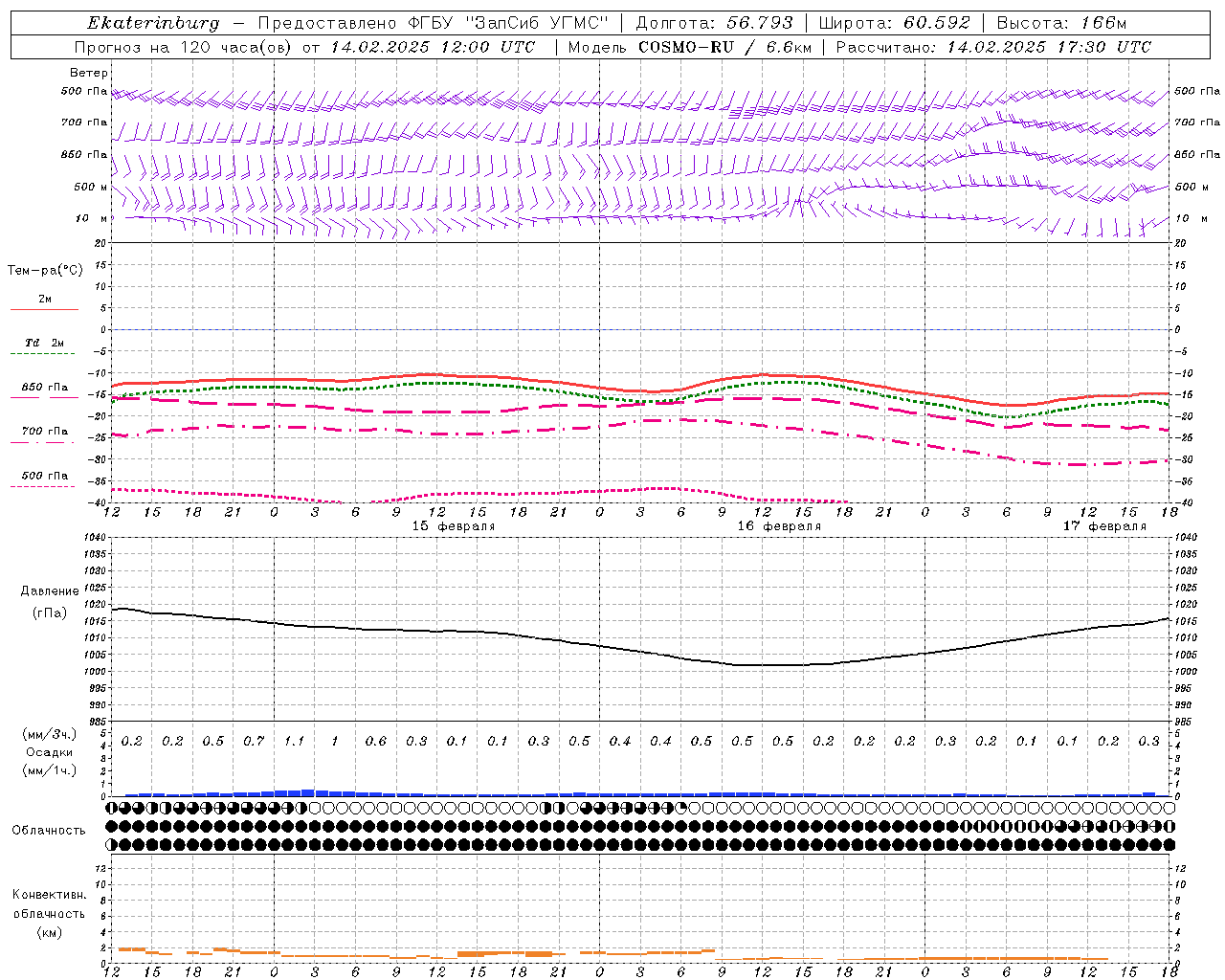The height and width of the screenshot is (980, 1225).
Task: Select the Высота: 166м field
Action: 1061,23
